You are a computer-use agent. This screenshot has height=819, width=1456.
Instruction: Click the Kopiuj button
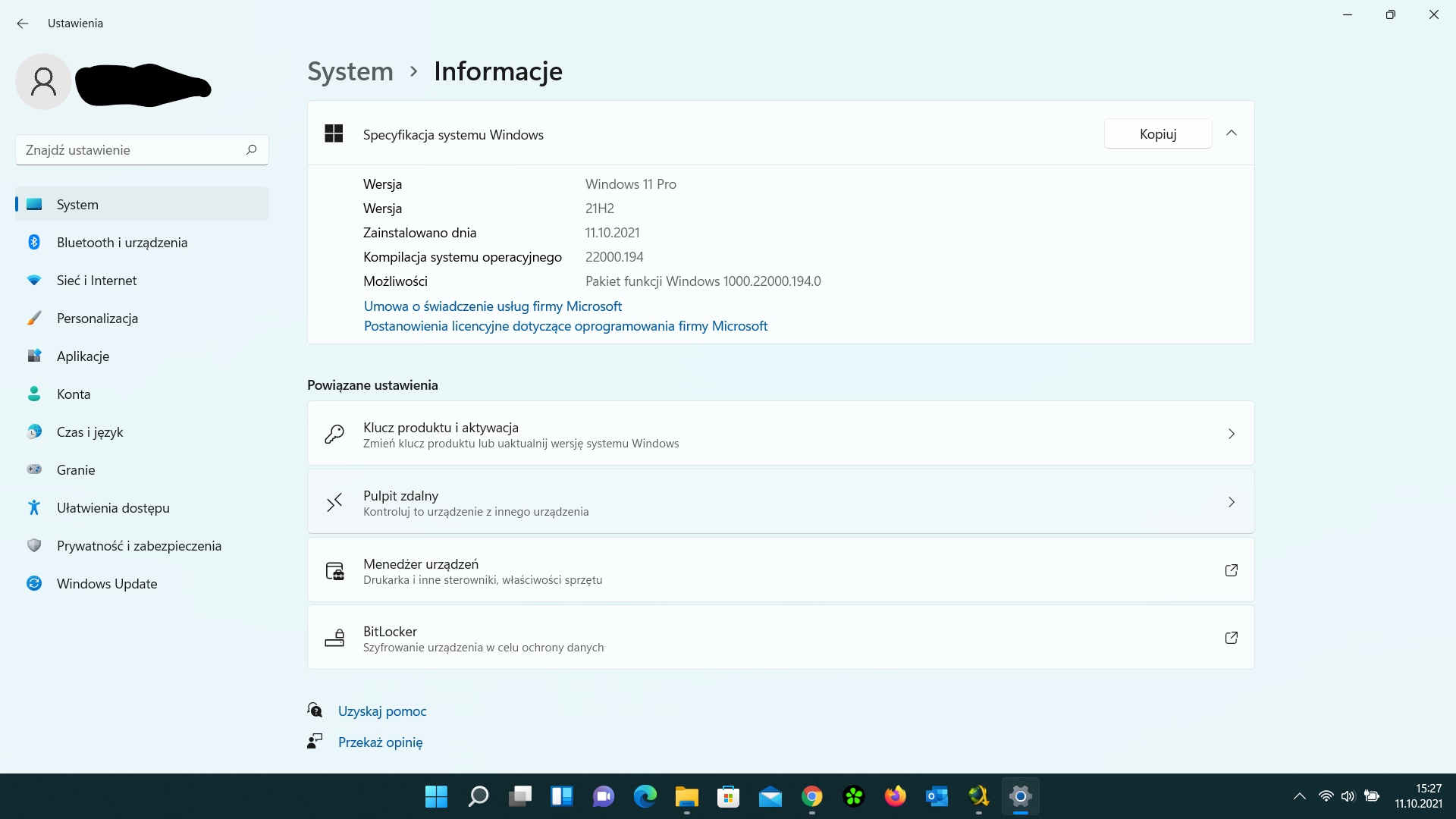(1158, 133)
